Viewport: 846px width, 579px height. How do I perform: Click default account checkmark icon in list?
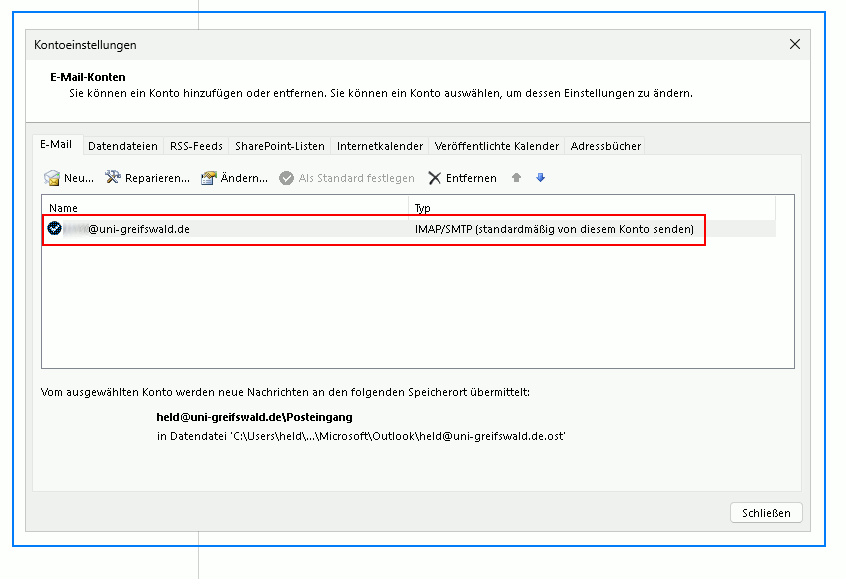pos(54,229)
